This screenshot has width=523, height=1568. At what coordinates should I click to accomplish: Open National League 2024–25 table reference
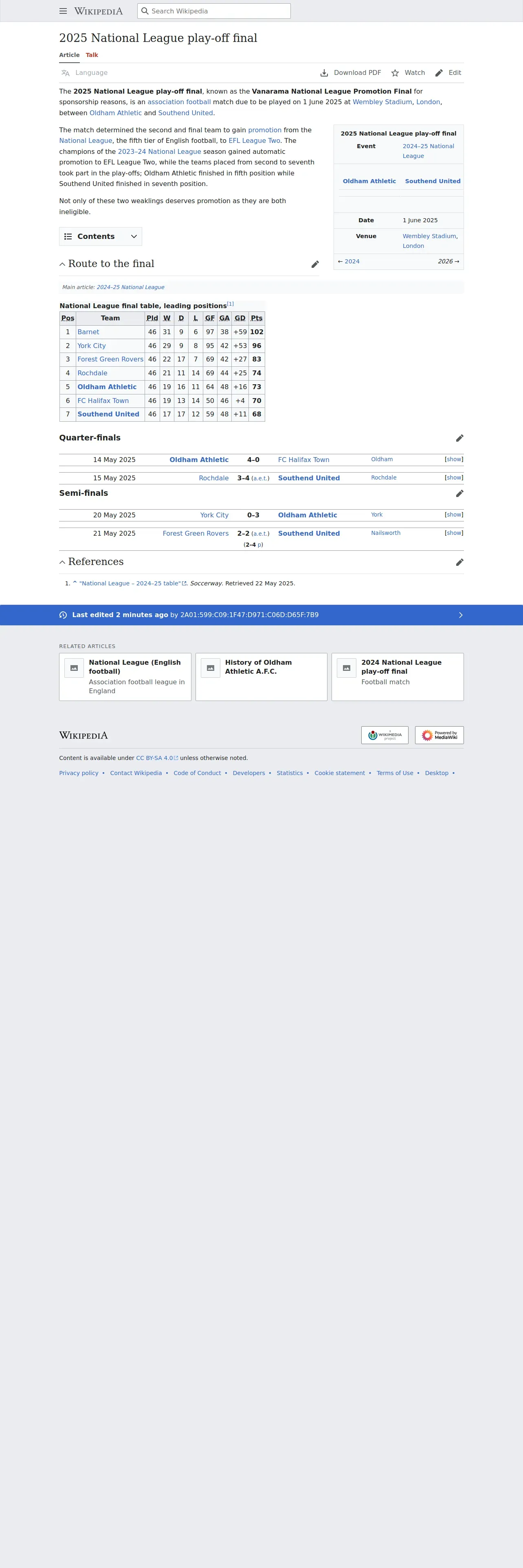pyautogui.click(x=133, y=583)
